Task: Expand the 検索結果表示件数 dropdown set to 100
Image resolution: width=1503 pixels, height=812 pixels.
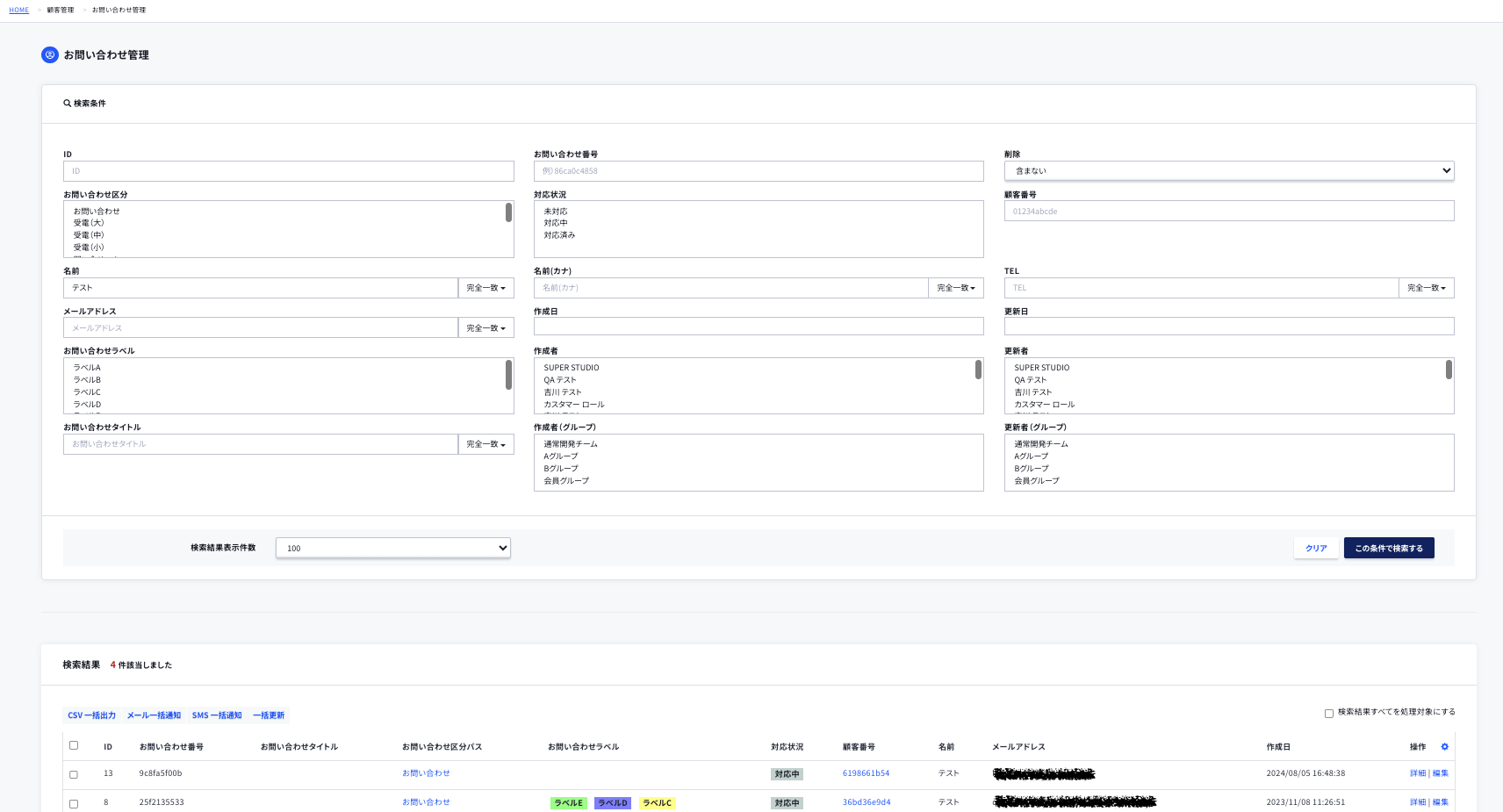Action: click(x=392, y=548)
